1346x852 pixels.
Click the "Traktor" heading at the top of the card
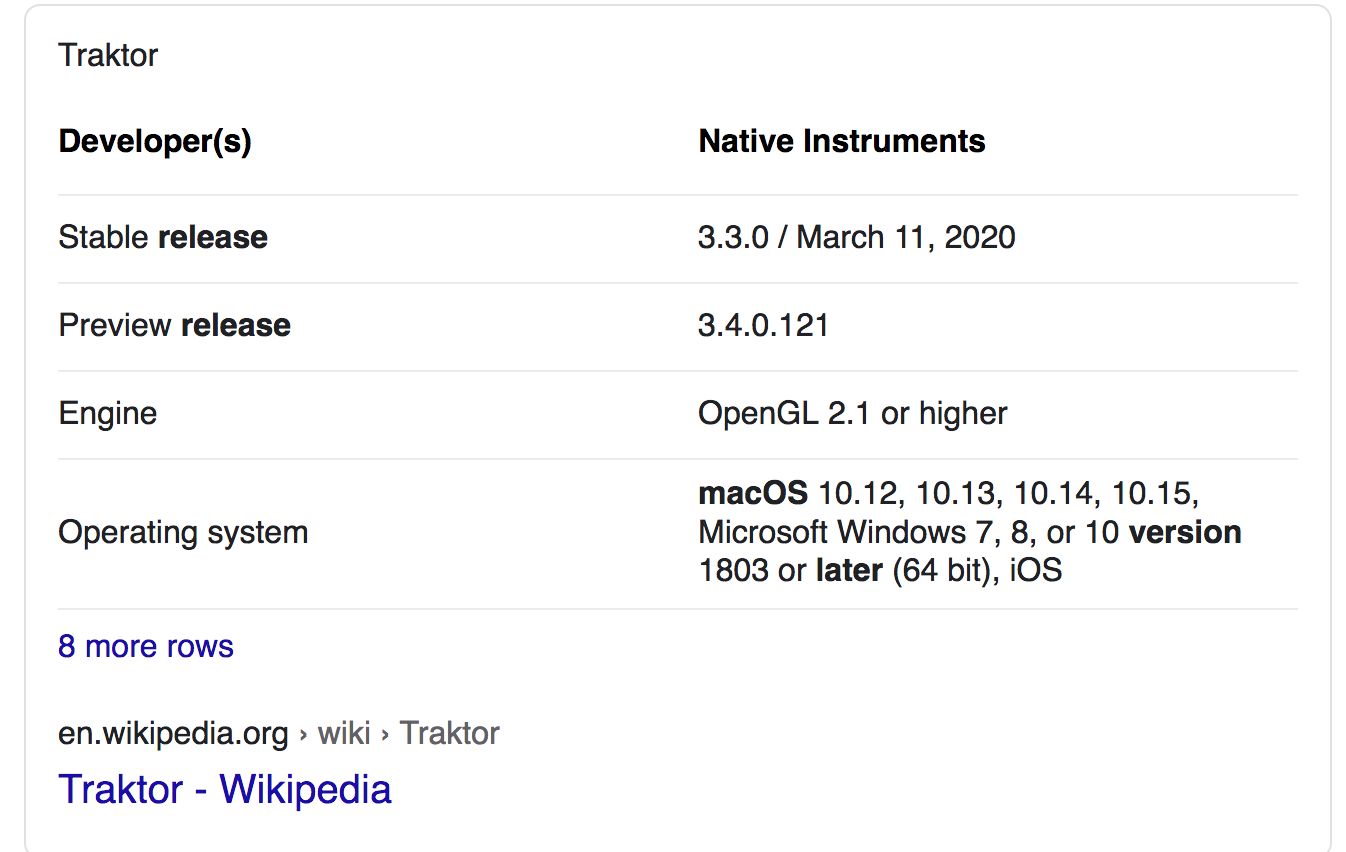108,54
